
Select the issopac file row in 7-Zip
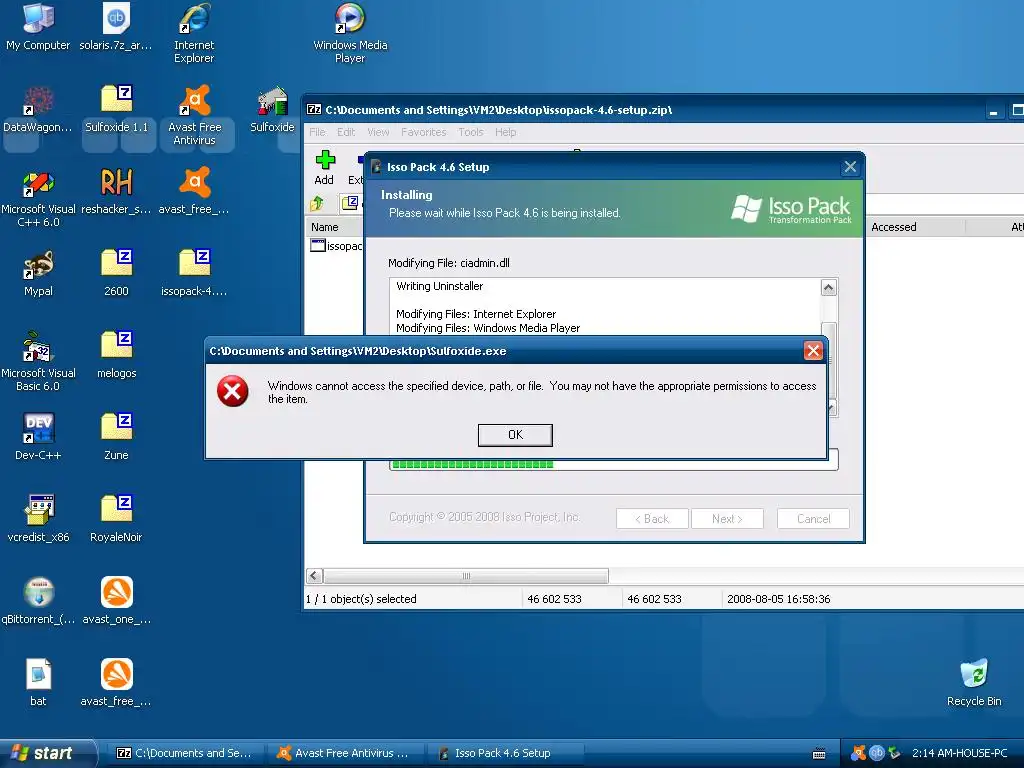click(x=336, y=246)
